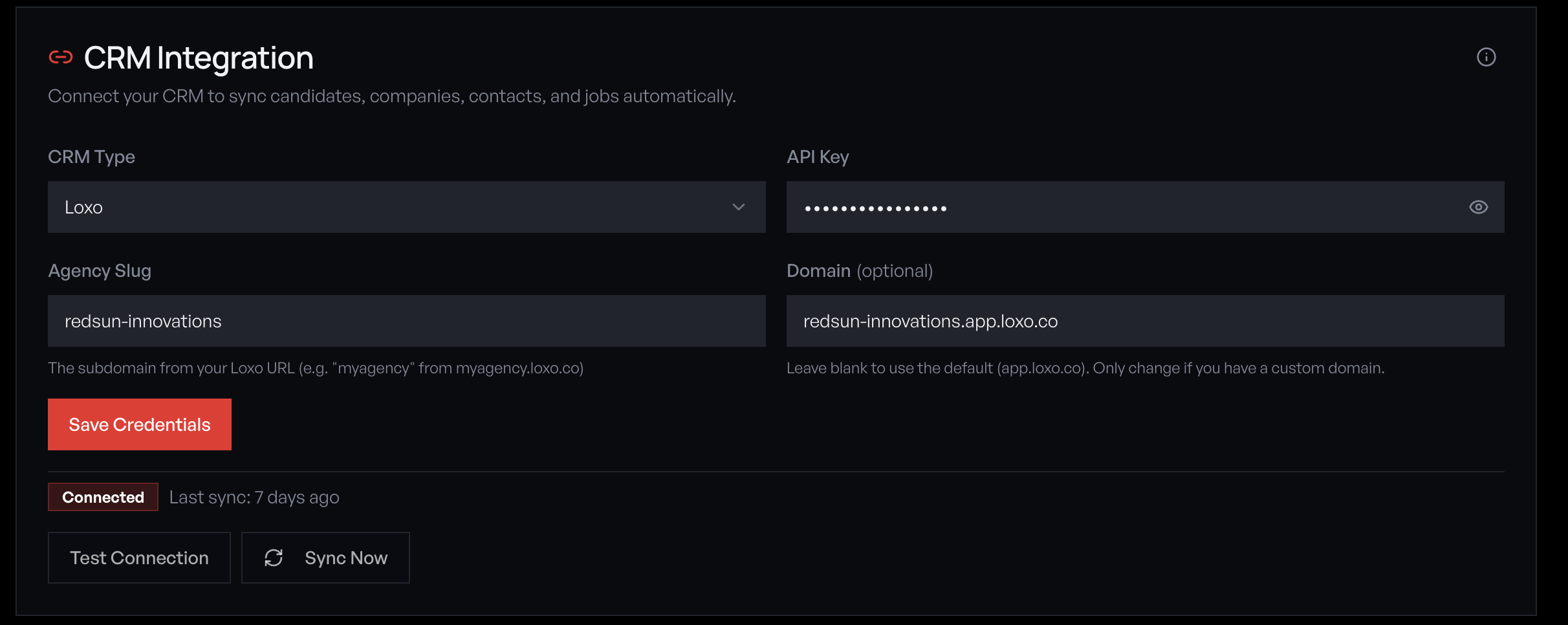
Task: Click the sync arrows icon on Sync Now
Action: tap(274, 557)
